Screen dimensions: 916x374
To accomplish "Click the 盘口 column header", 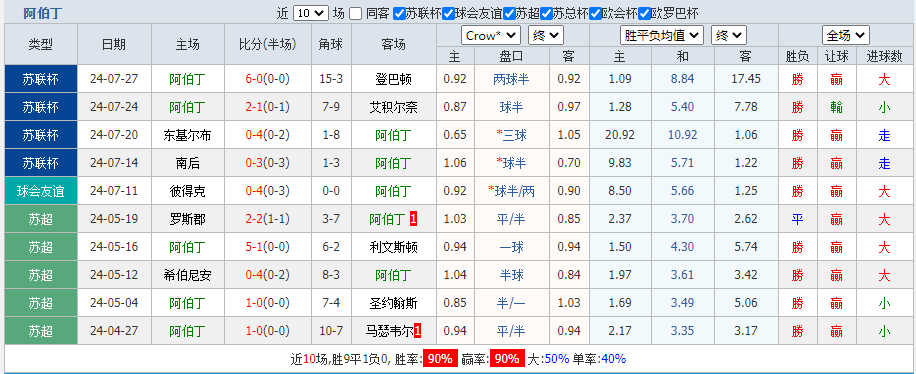I will (x=512, y=56).
